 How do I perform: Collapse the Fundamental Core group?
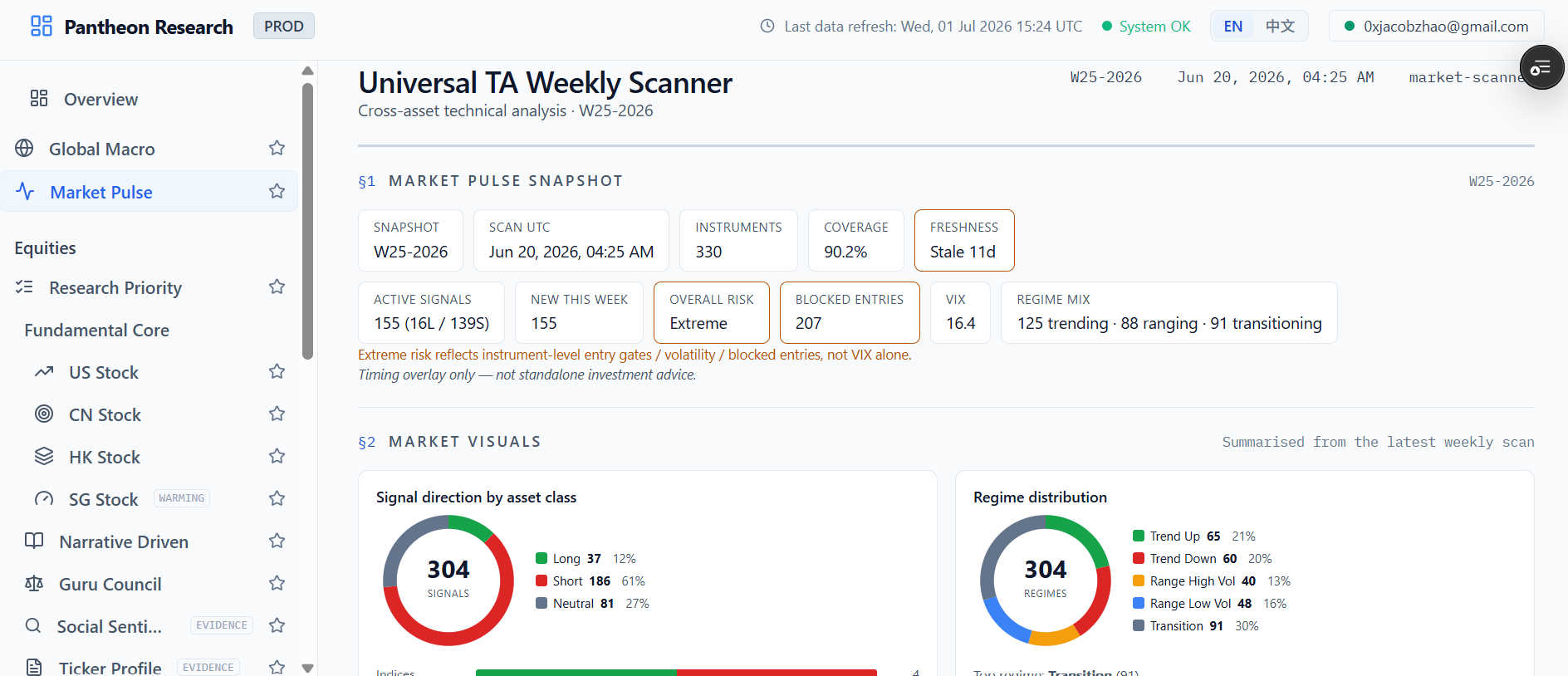click(96, 331)
